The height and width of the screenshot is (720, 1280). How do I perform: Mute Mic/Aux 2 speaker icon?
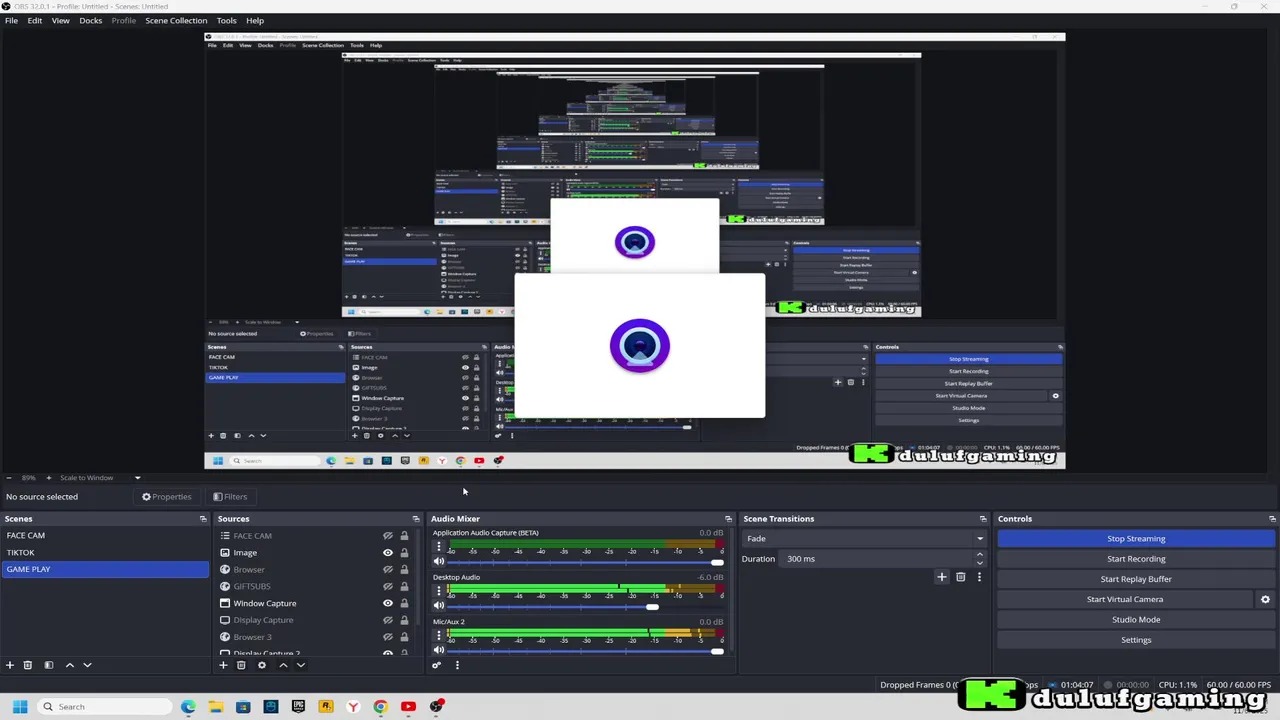pyautogui.click(x=438, y=651)
